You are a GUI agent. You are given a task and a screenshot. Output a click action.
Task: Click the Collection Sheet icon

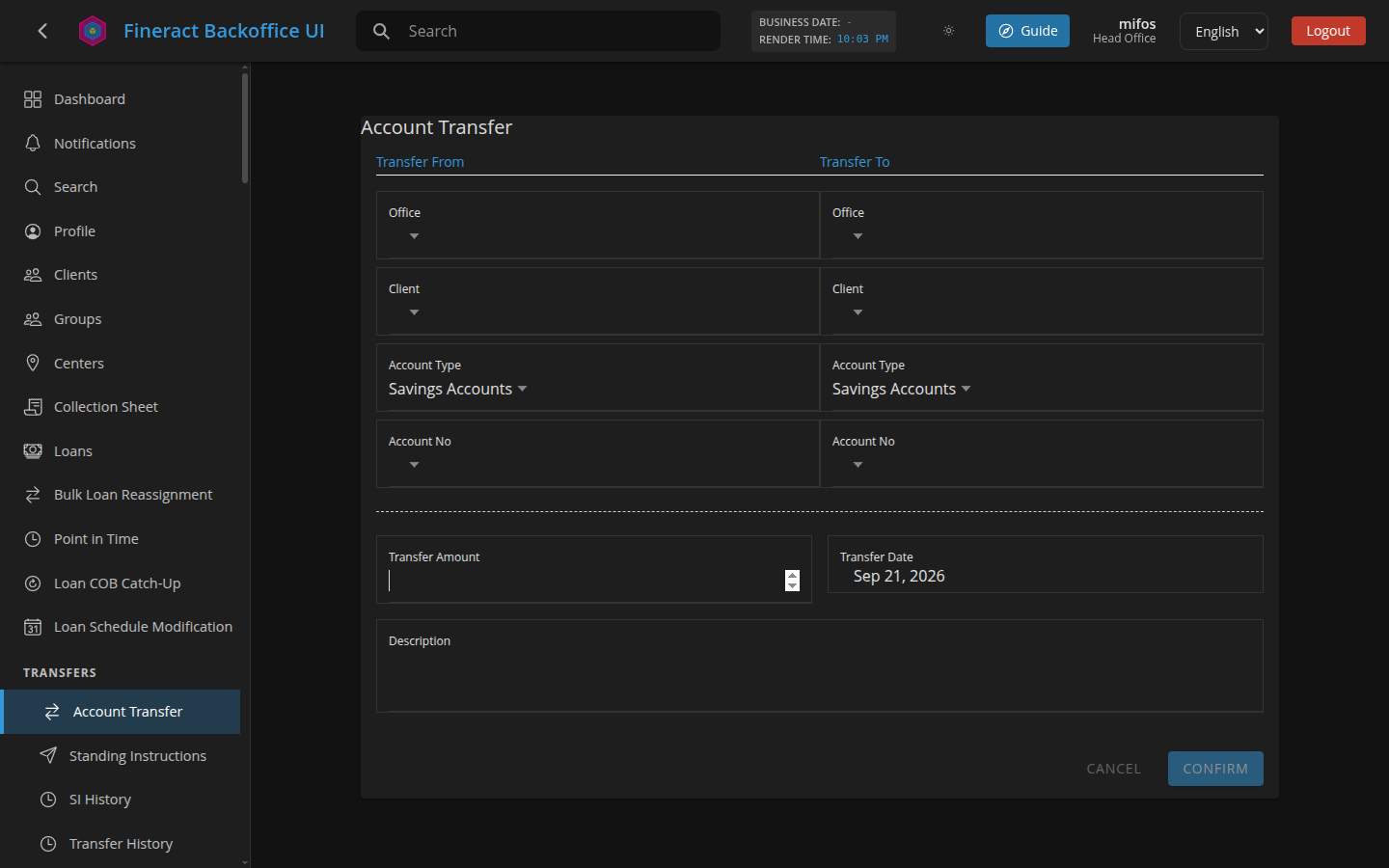tap(33, 407)
